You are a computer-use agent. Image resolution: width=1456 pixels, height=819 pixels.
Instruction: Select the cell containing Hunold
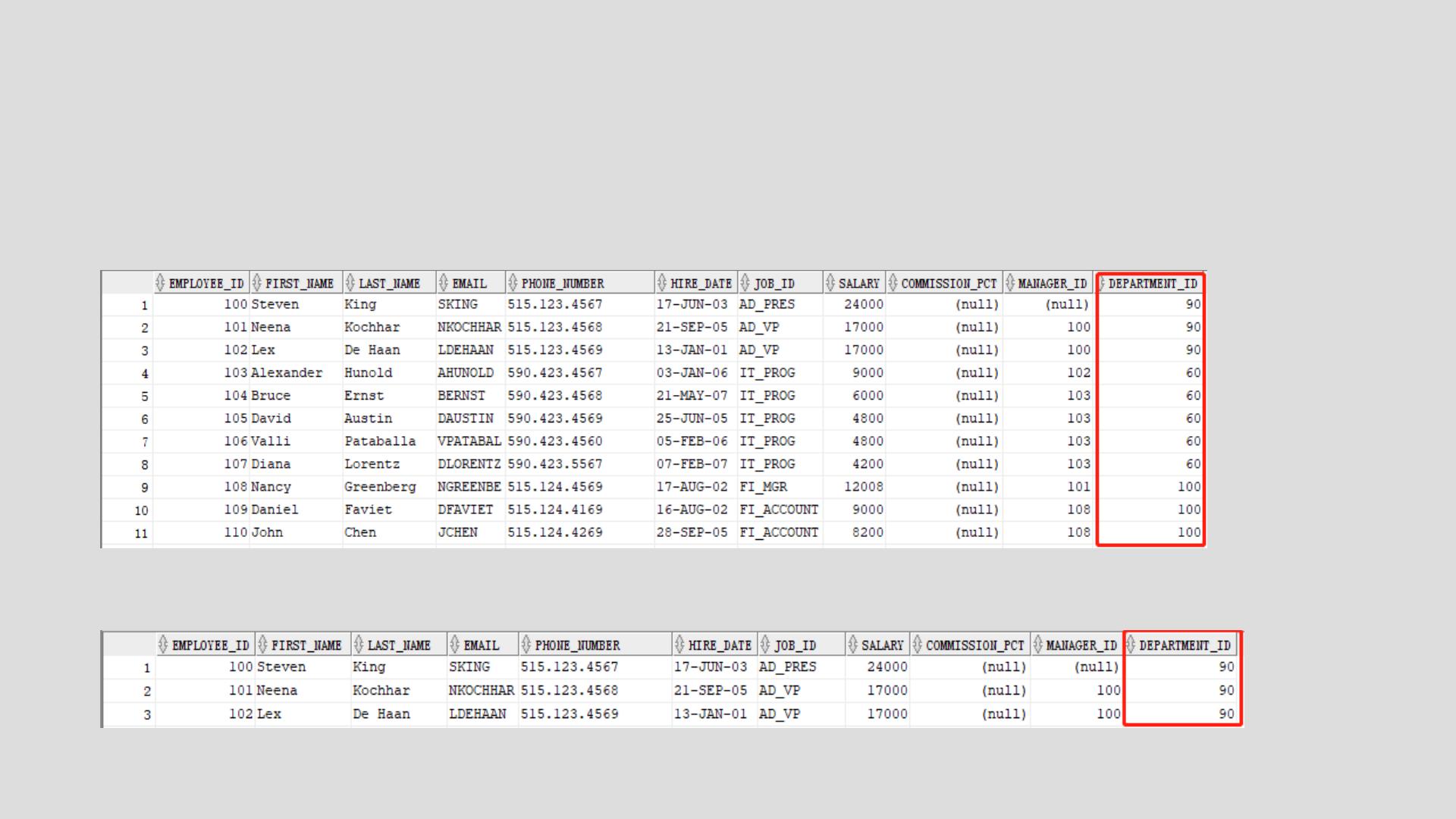pyautogui.click(x=368, y=372)
